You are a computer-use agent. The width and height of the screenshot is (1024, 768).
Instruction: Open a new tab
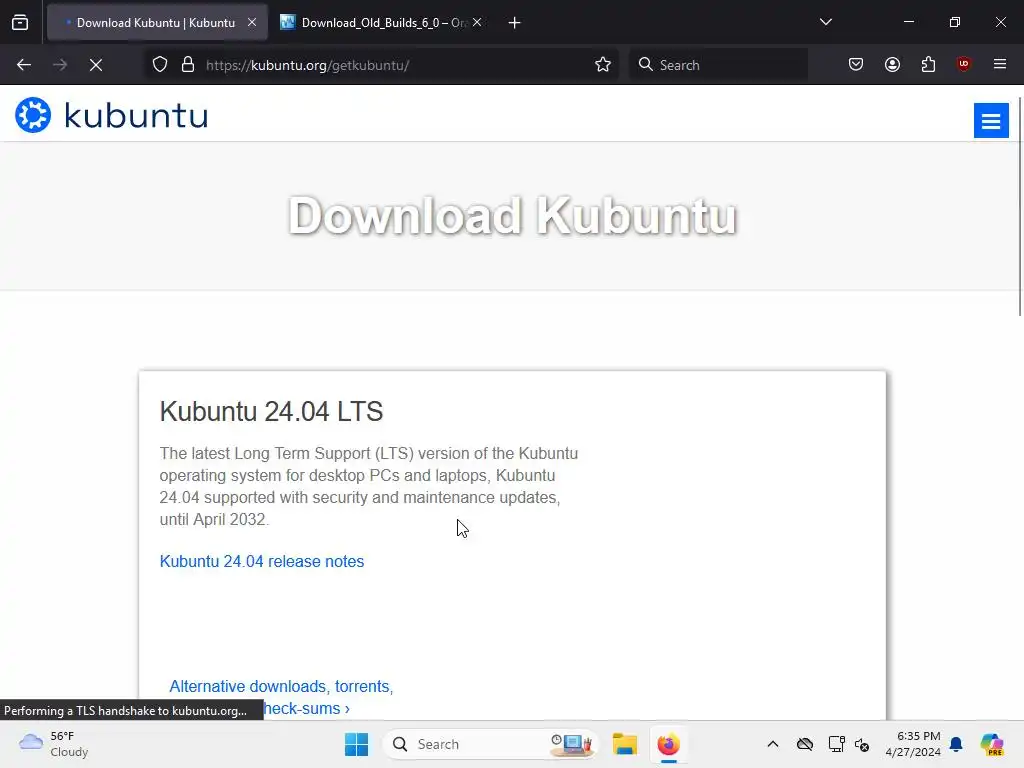pyautogui.click(x=515, y=23)
